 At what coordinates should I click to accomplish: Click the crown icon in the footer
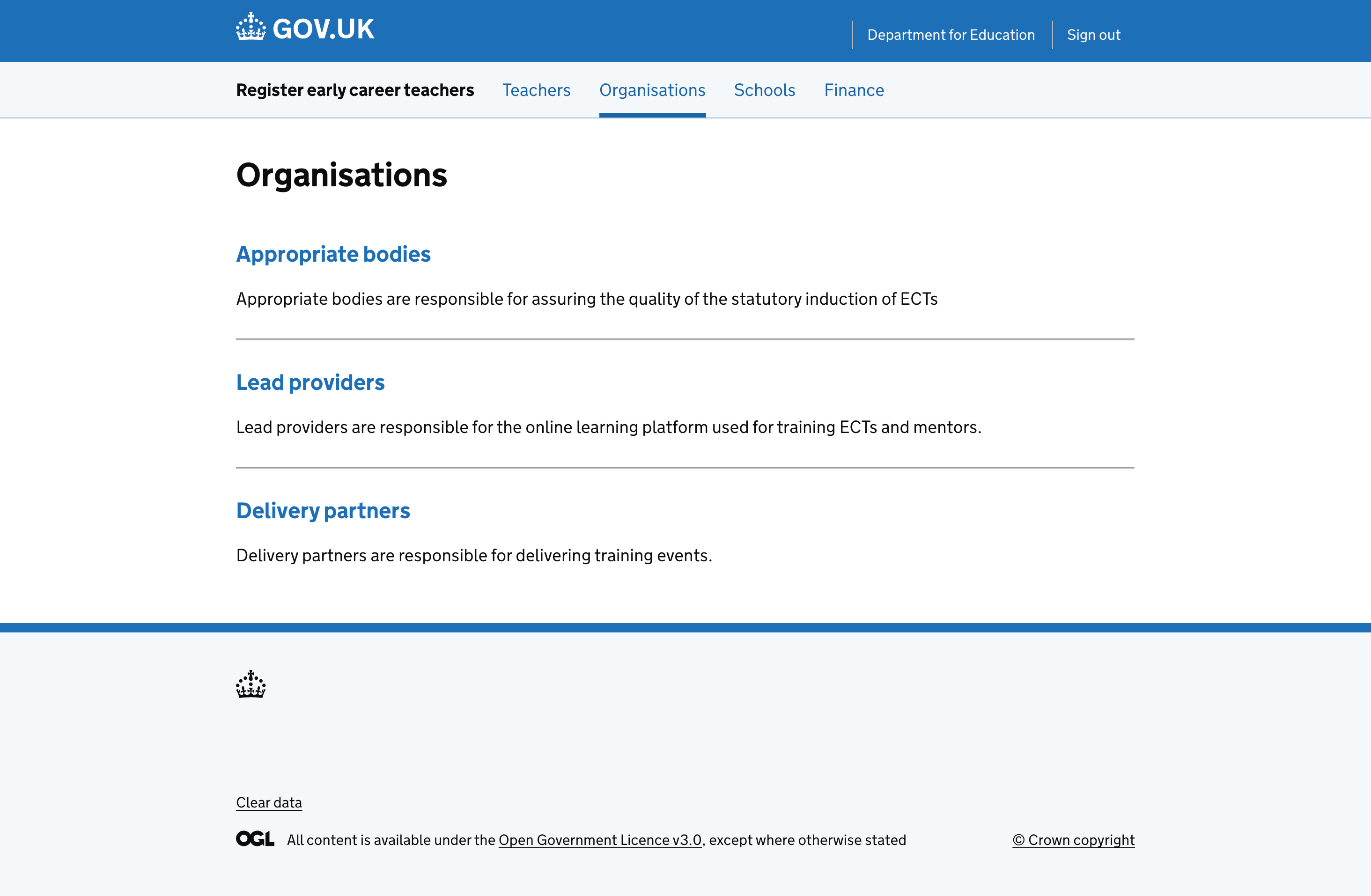tap(250, 685)
